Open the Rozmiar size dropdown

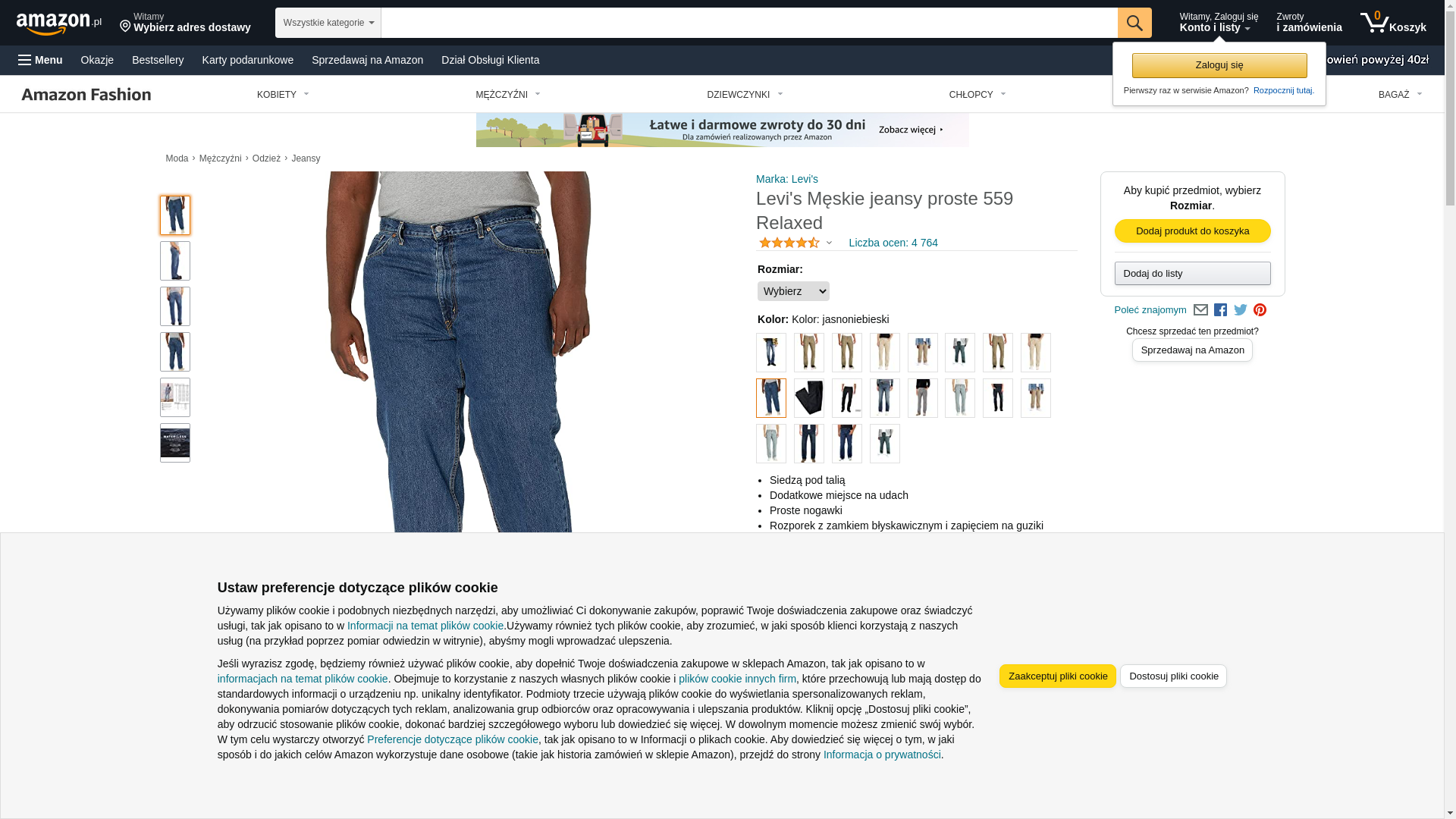coord(793,291)
